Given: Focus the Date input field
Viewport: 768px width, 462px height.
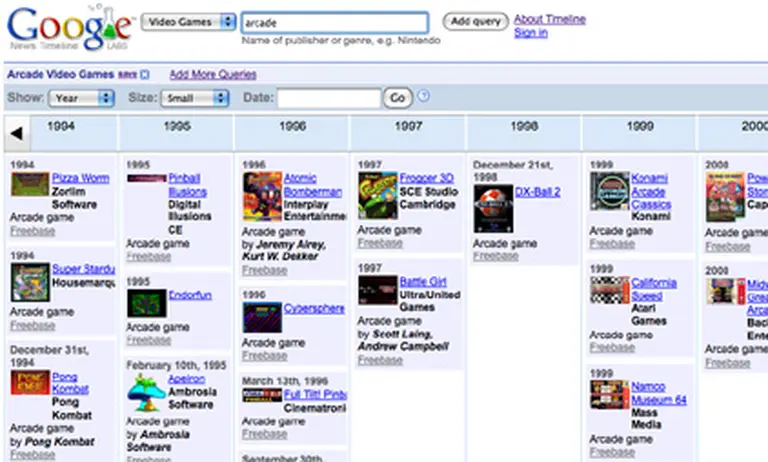Looking at the screenshot, I should point(328,98).
